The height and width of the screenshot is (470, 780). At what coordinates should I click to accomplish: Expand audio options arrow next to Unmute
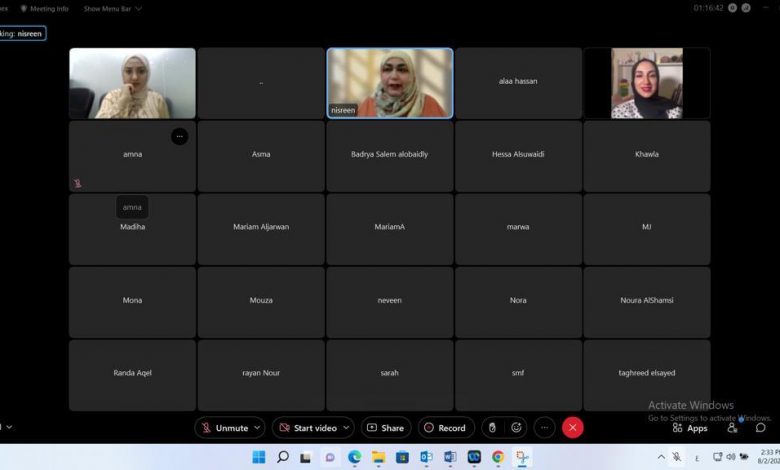tap(257, 428)
